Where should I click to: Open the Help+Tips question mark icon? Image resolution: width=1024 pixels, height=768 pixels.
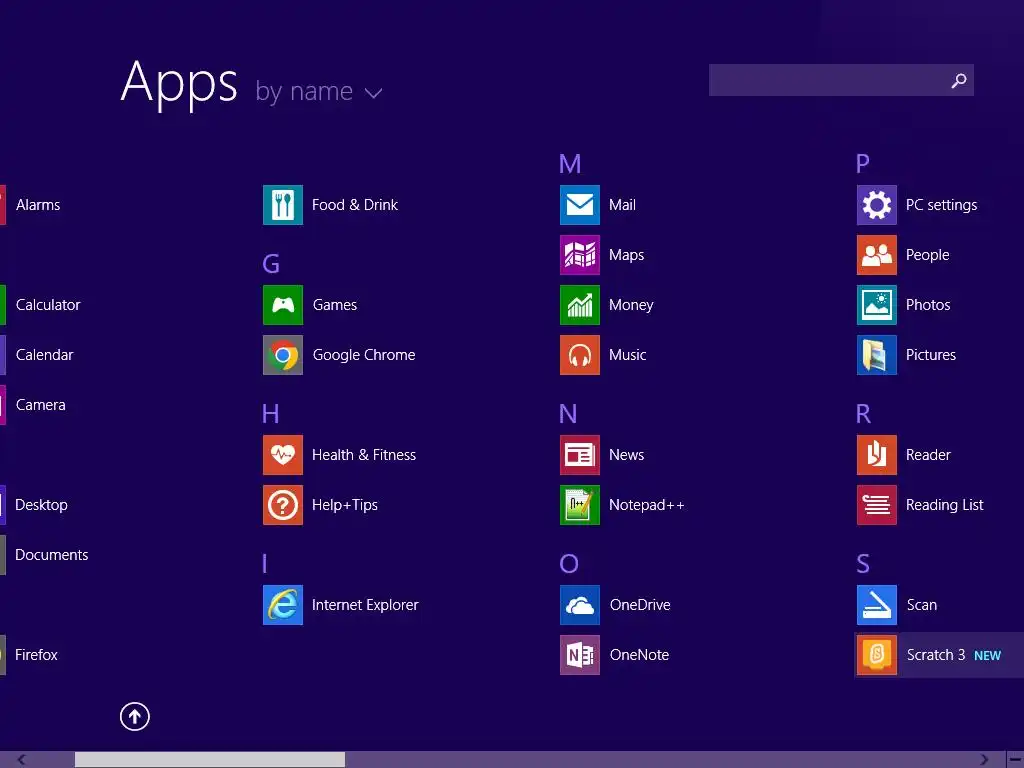pyautogui.click(x=283, y=505)
